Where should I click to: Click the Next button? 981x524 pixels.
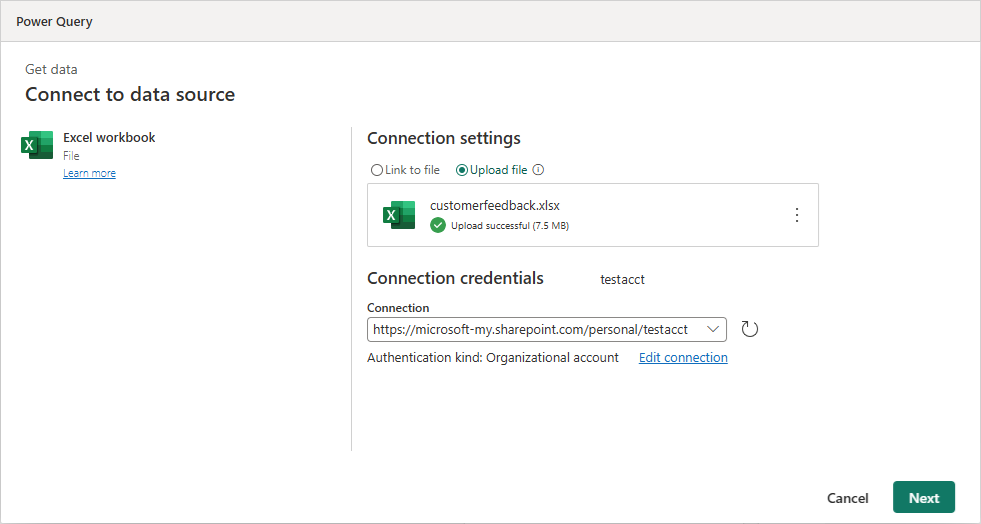coord(924,497)
